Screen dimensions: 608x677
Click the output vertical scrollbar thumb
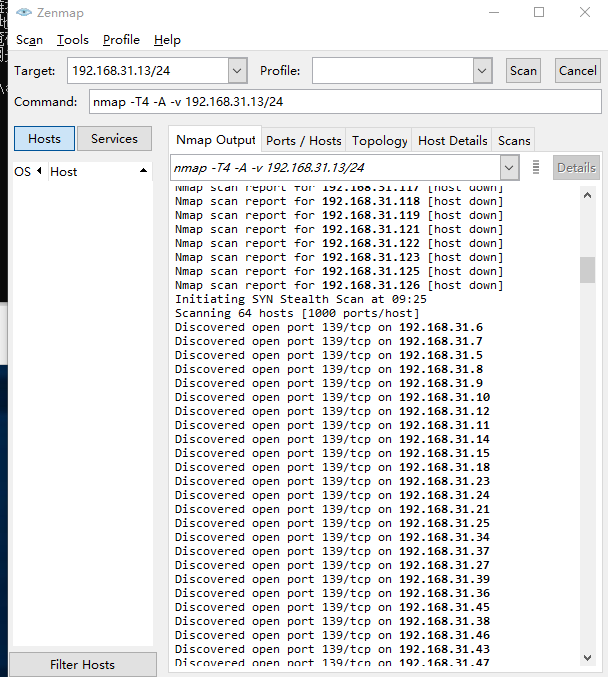tap(587, 270)
